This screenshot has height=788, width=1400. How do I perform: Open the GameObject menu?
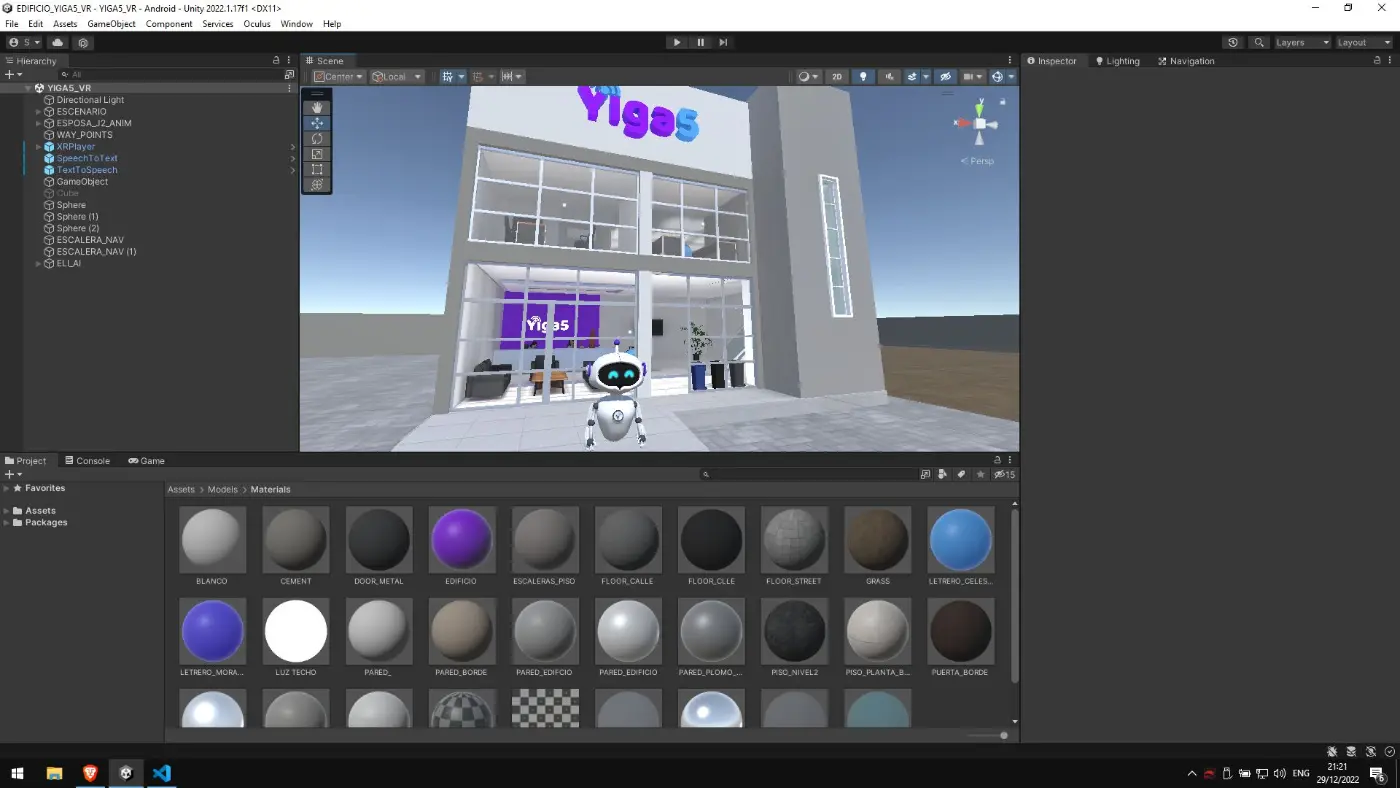pos(111,24)
